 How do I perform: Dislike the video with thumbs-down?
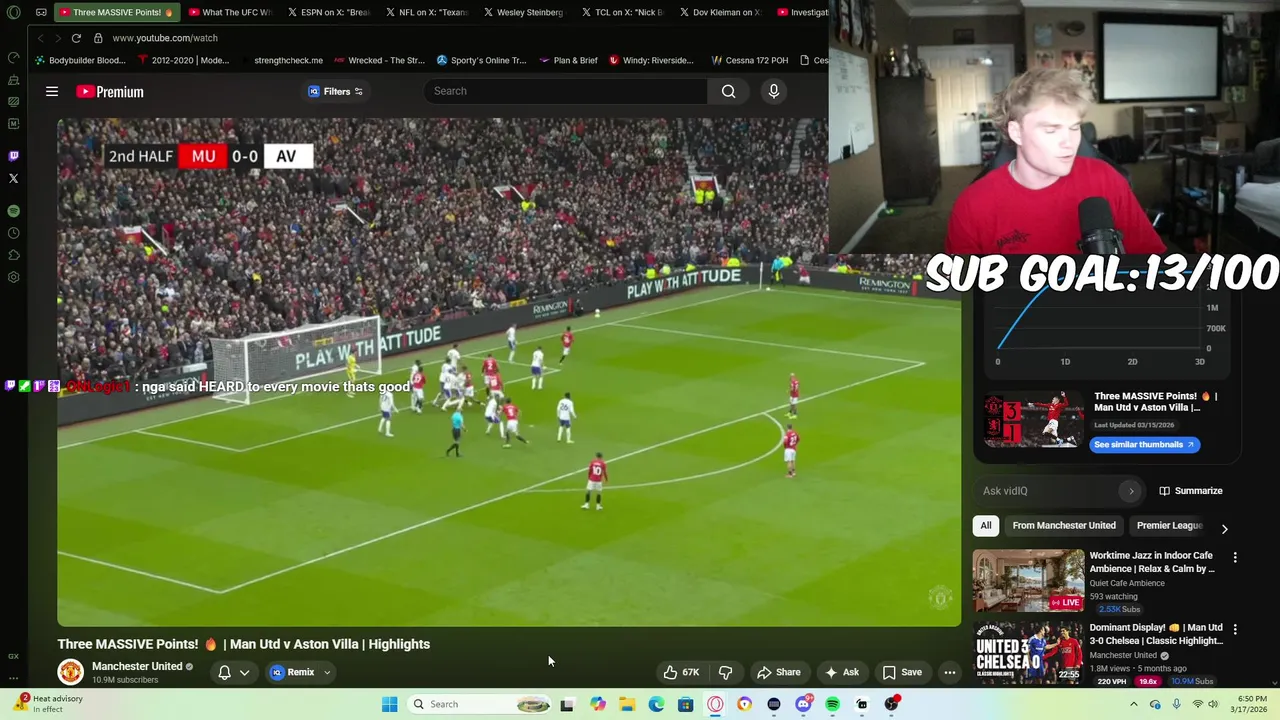tap(726, 672)
